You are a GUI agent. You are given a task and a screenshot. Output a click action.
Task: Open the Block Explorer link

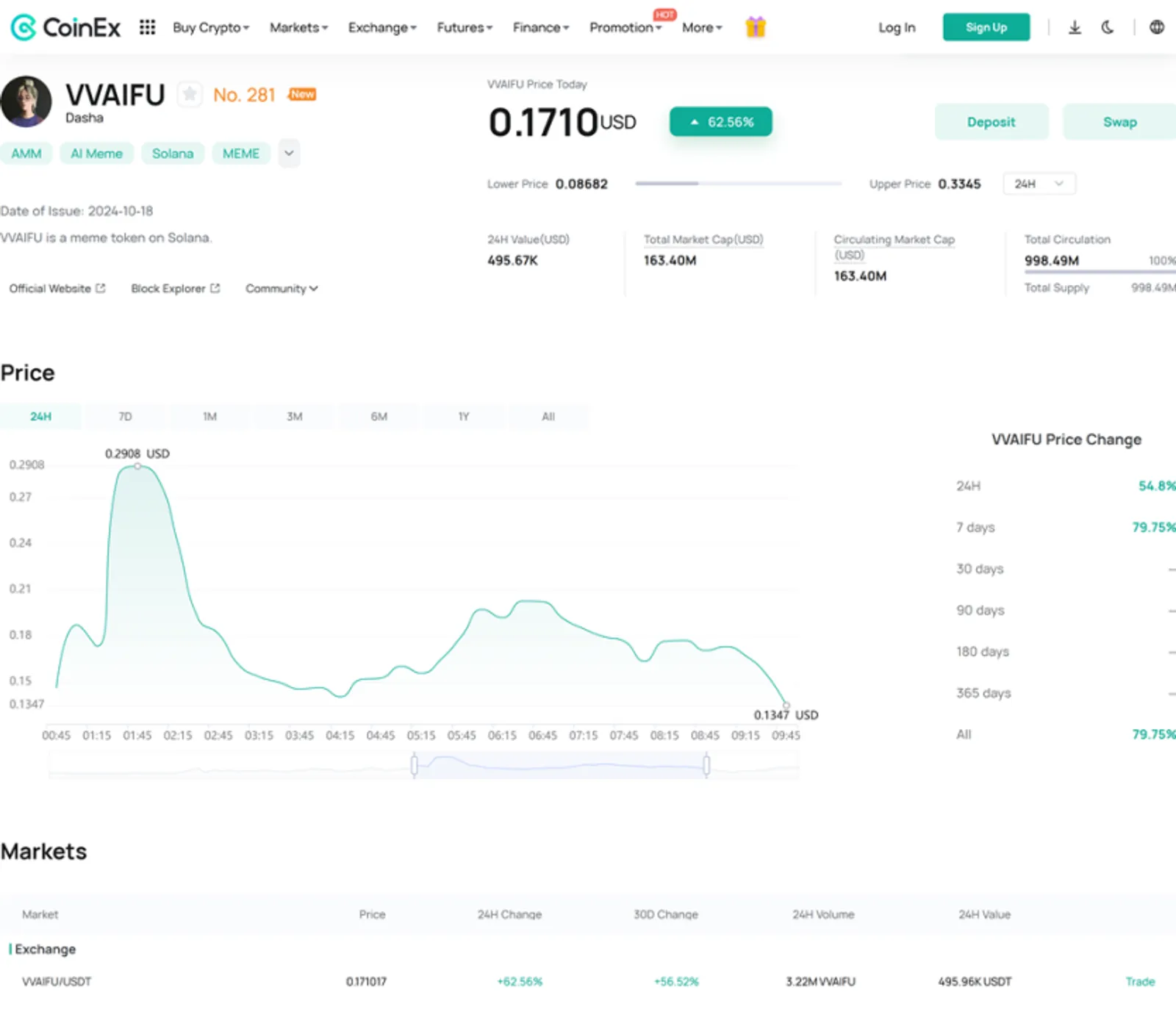click(x=176, y=288)
